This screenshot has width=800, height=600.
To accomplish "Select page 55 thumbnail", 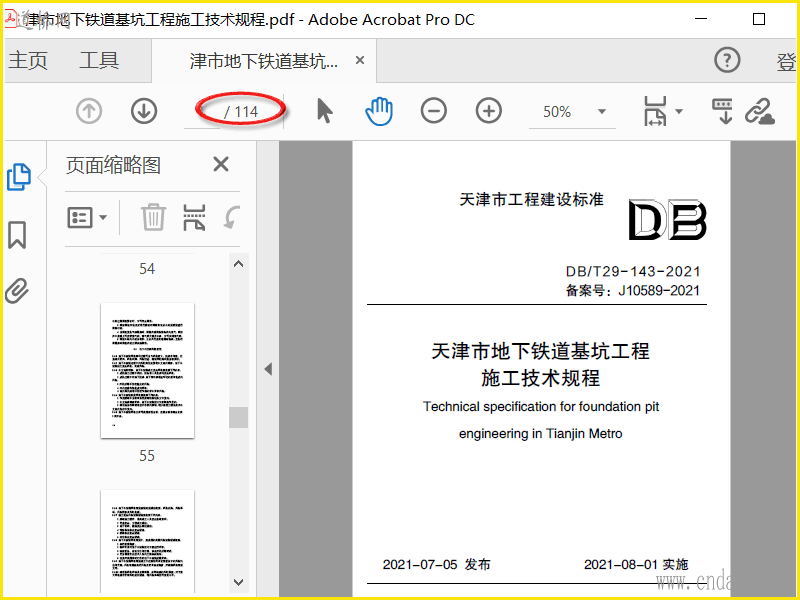I will (x=147, y=370).
